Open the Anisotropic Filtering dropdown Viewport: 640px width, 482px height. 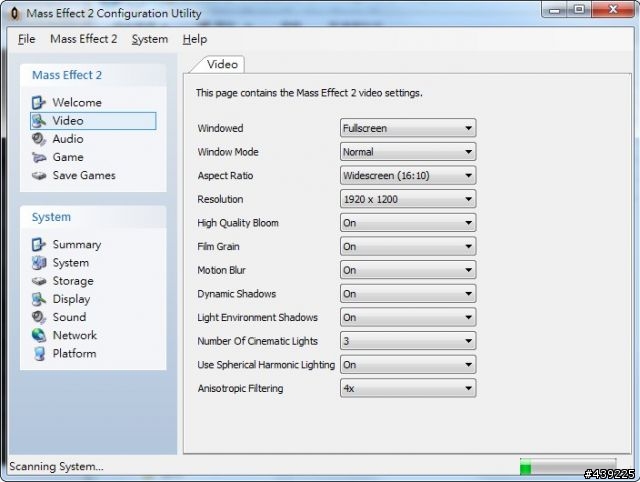pyautogui.click(x=408, y=389)
